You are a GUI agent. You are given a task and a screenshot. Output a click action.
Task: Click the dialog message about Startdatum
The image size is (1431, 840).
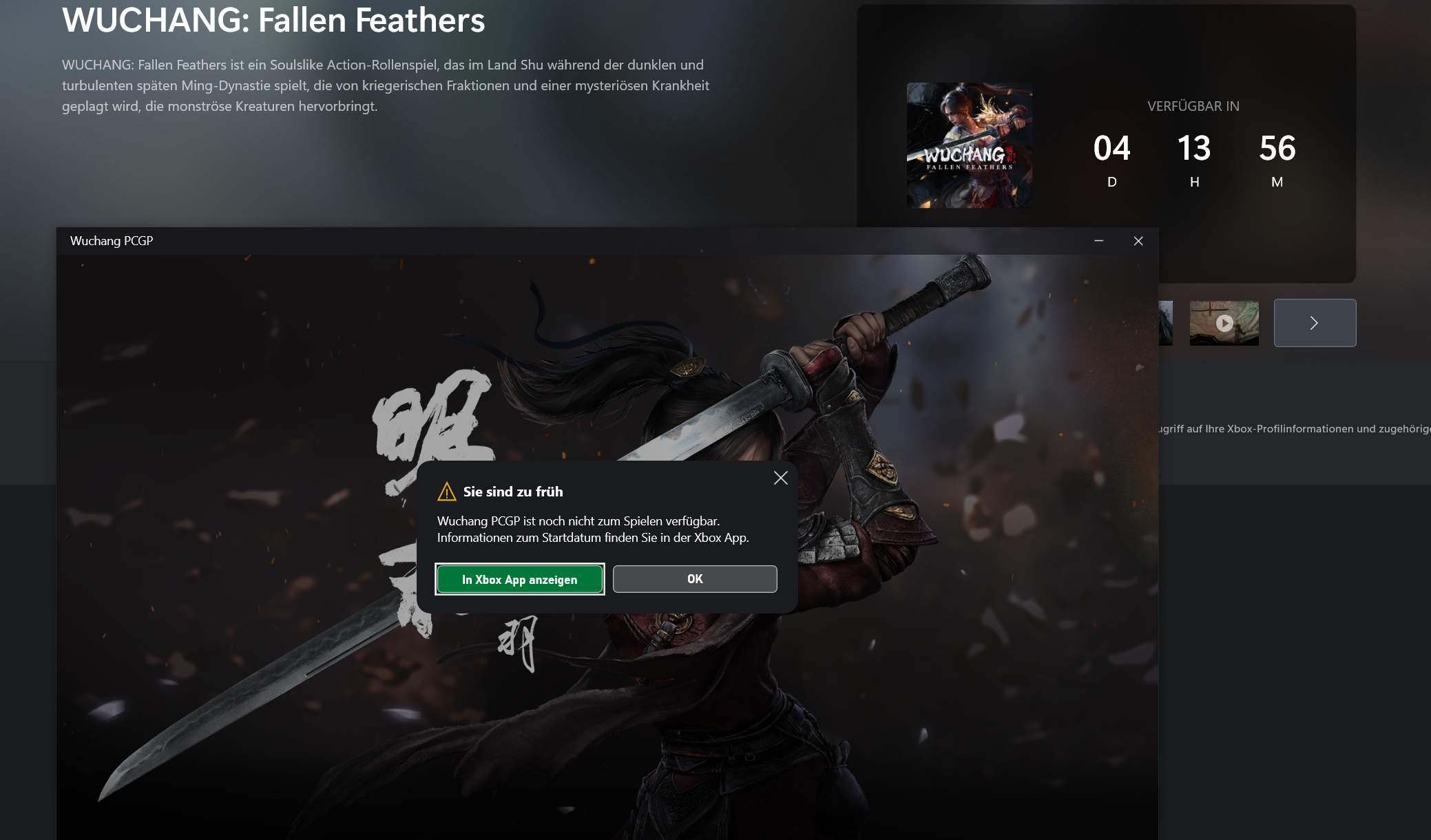593,529
